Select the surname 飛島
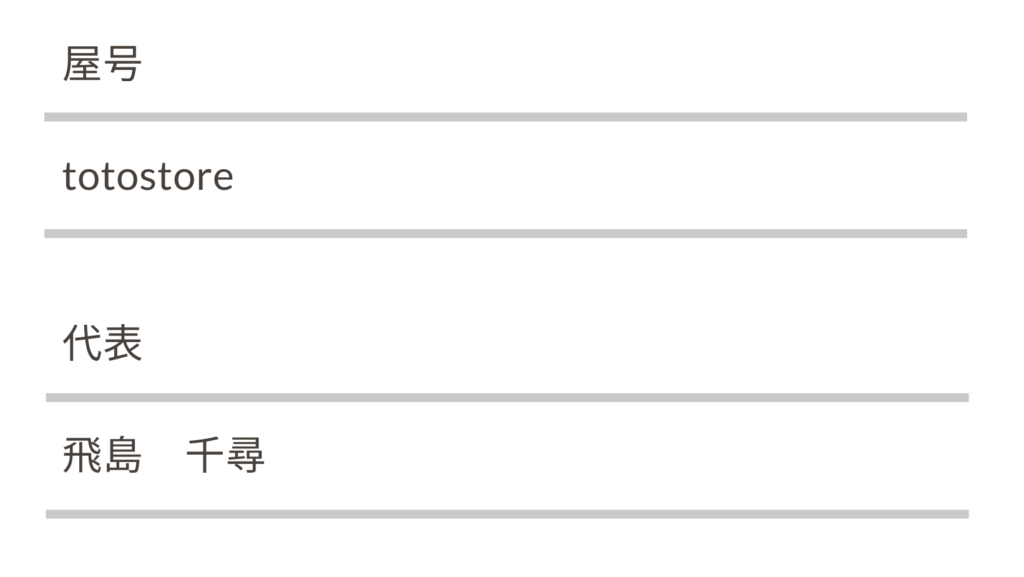 [102, 457]
